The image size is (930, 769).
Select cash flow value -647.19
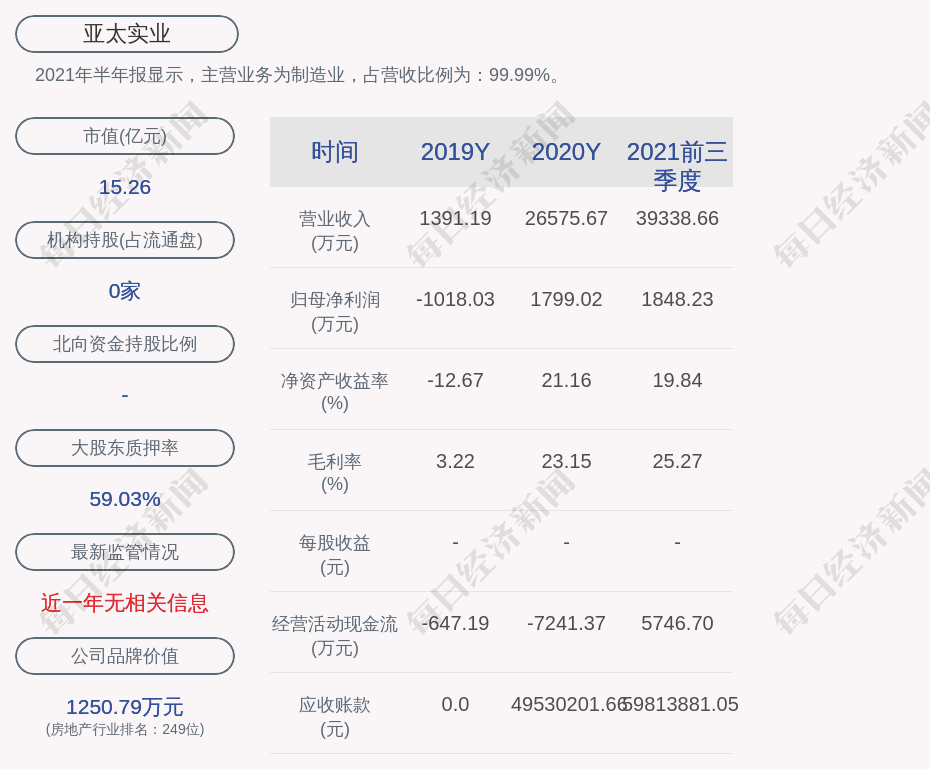(x=455, y=623)
